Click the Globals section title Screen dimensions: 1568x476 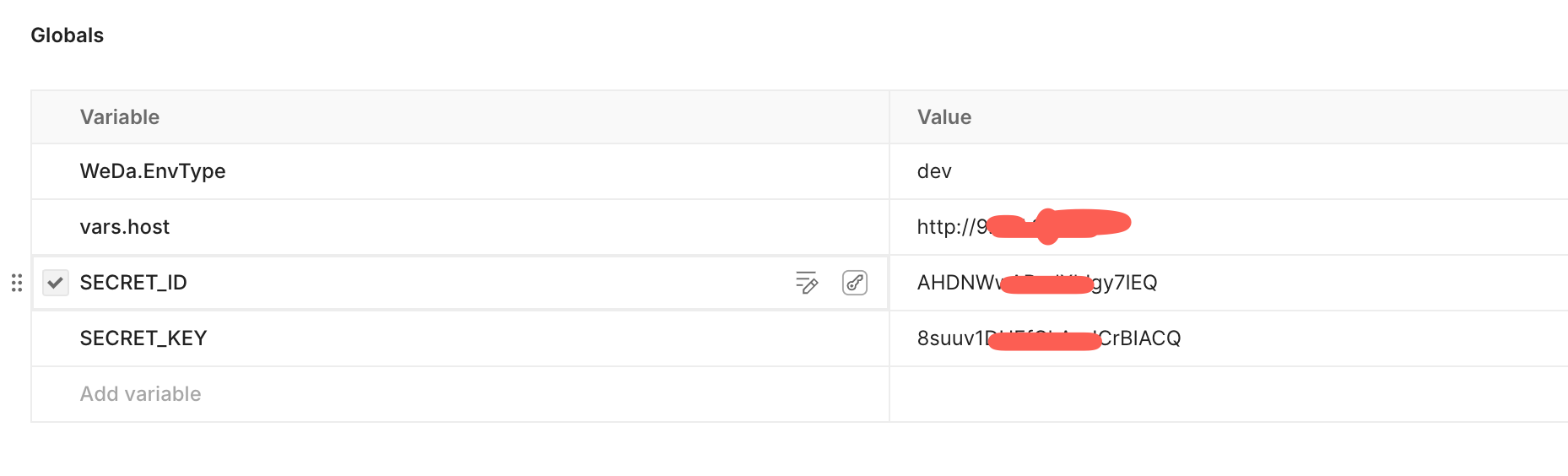(x=68, y=35)
